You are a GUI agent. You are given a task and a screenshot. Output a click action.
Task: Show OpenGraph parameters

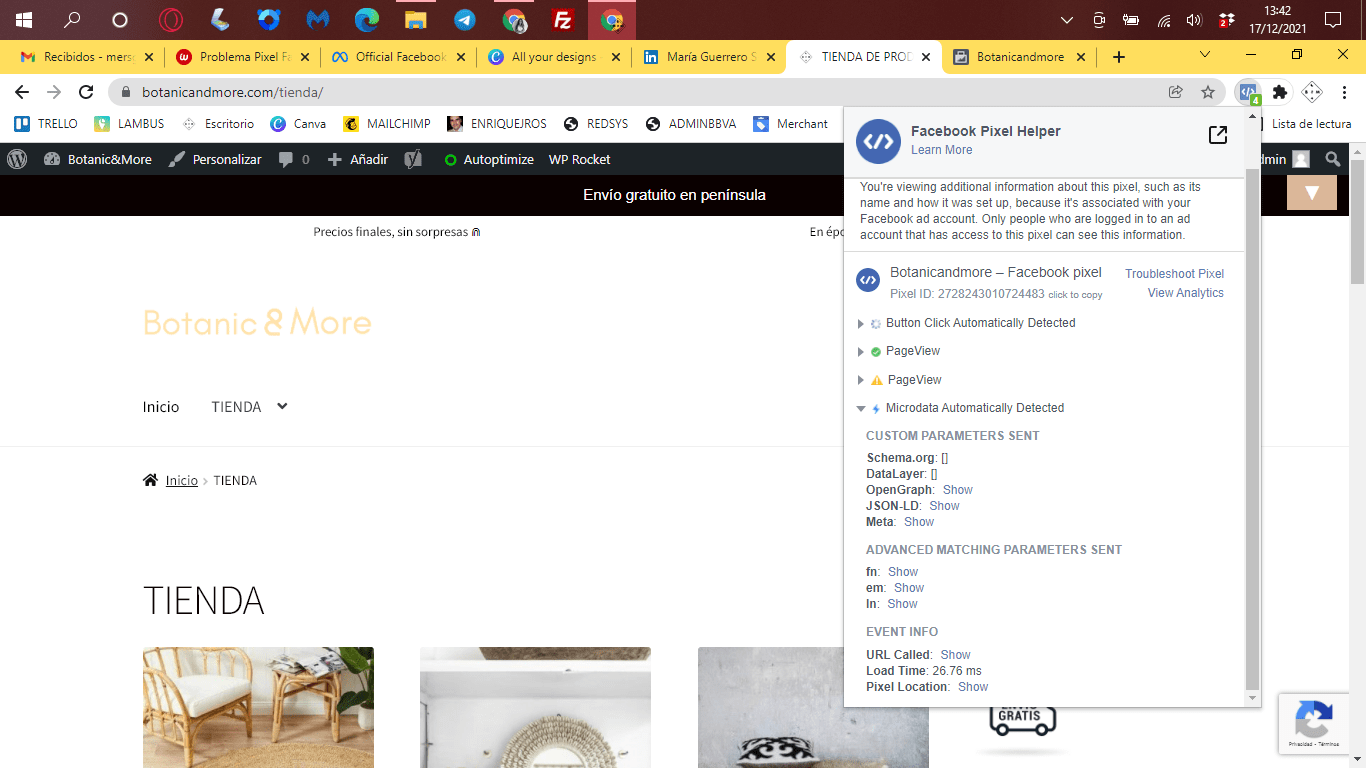957,490
